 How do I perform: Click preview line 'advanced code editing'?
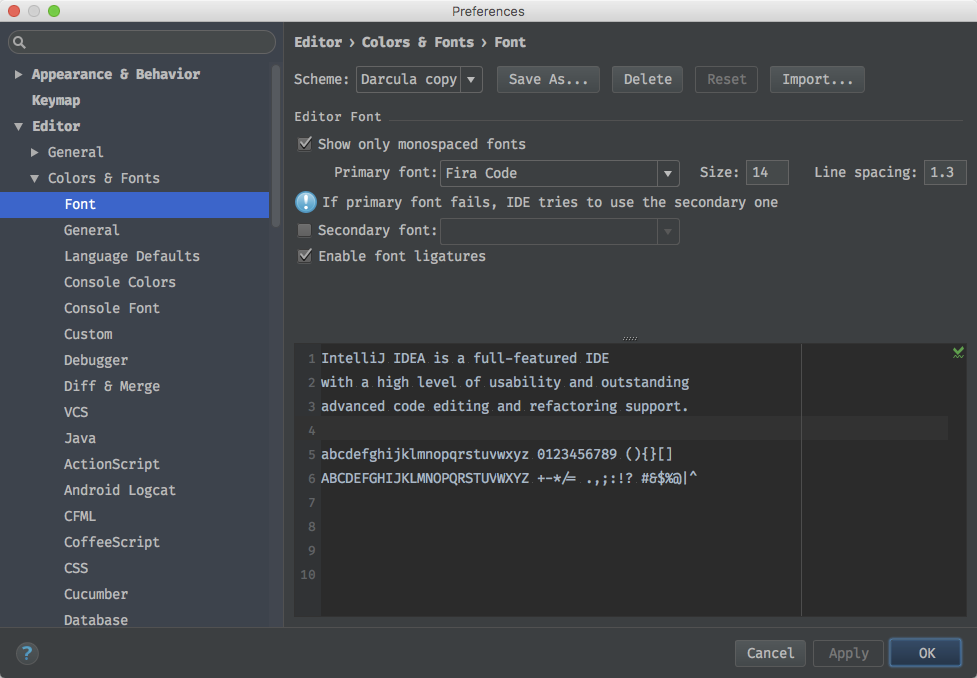click(x=505, y=406)
